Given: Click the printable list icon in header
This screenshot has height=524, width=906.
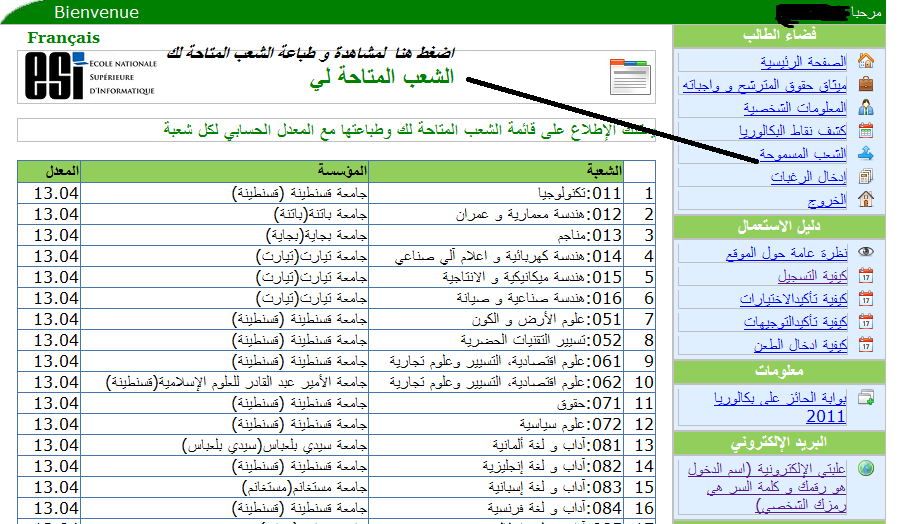Looking at the screenshot, I should coord(630,77).
